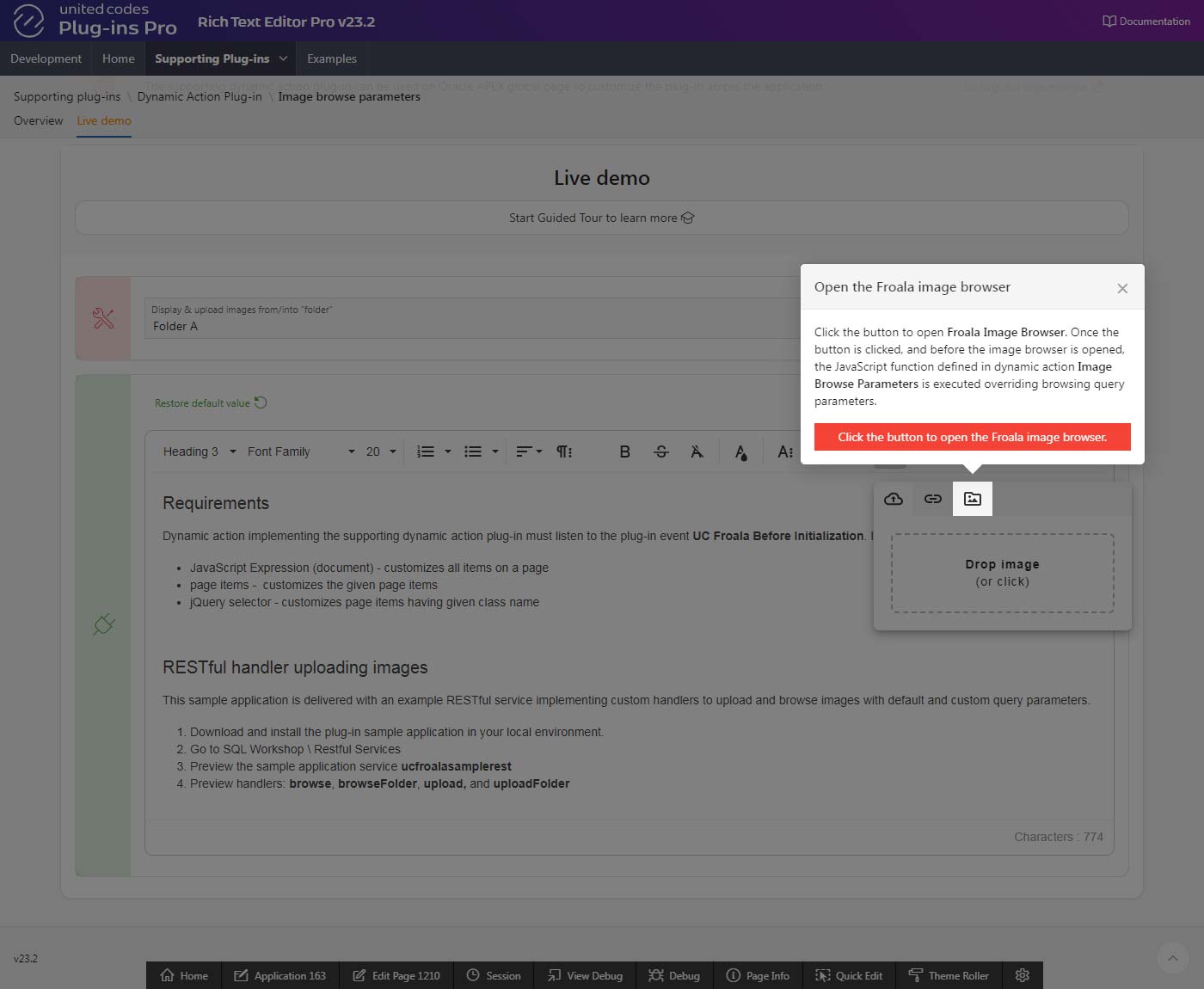The height and width of the screenshot is (989, 1204).
Task: Open the font size 20 dropdown
Action: [x=381, y=451]
